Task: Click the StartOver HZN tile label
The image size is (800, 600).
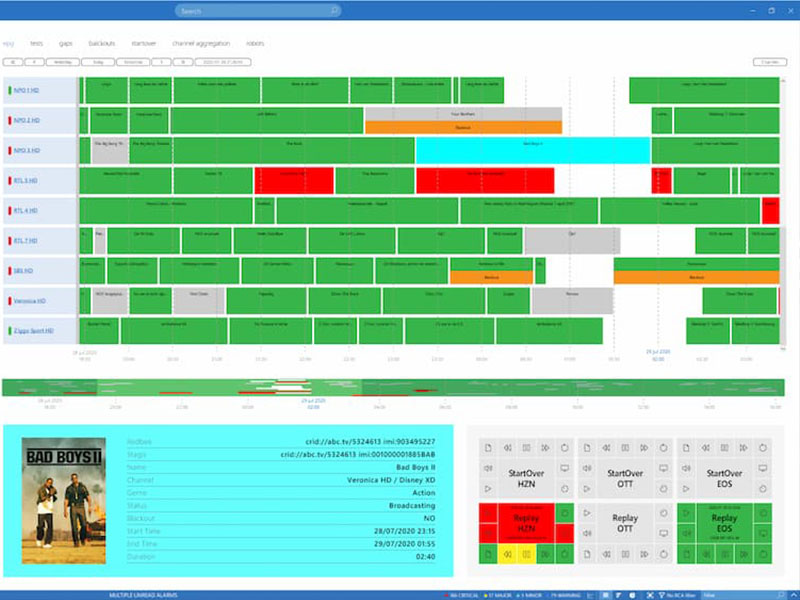Action: click(x=526, y=479)
